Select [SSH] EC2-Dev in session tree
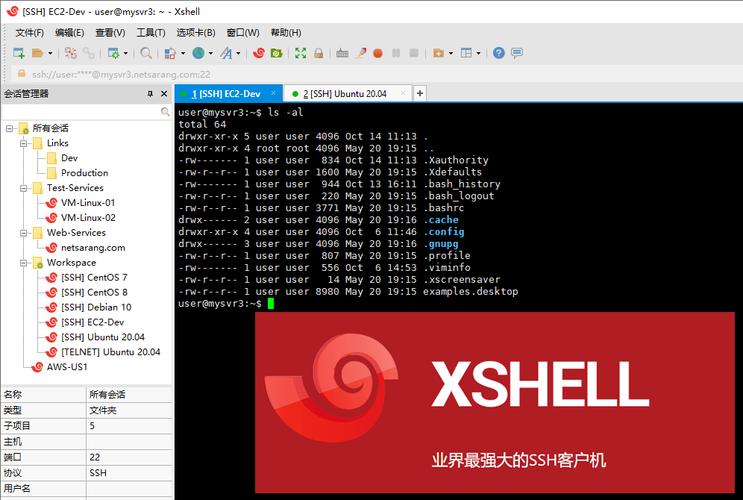 click(x=92, y=322)
